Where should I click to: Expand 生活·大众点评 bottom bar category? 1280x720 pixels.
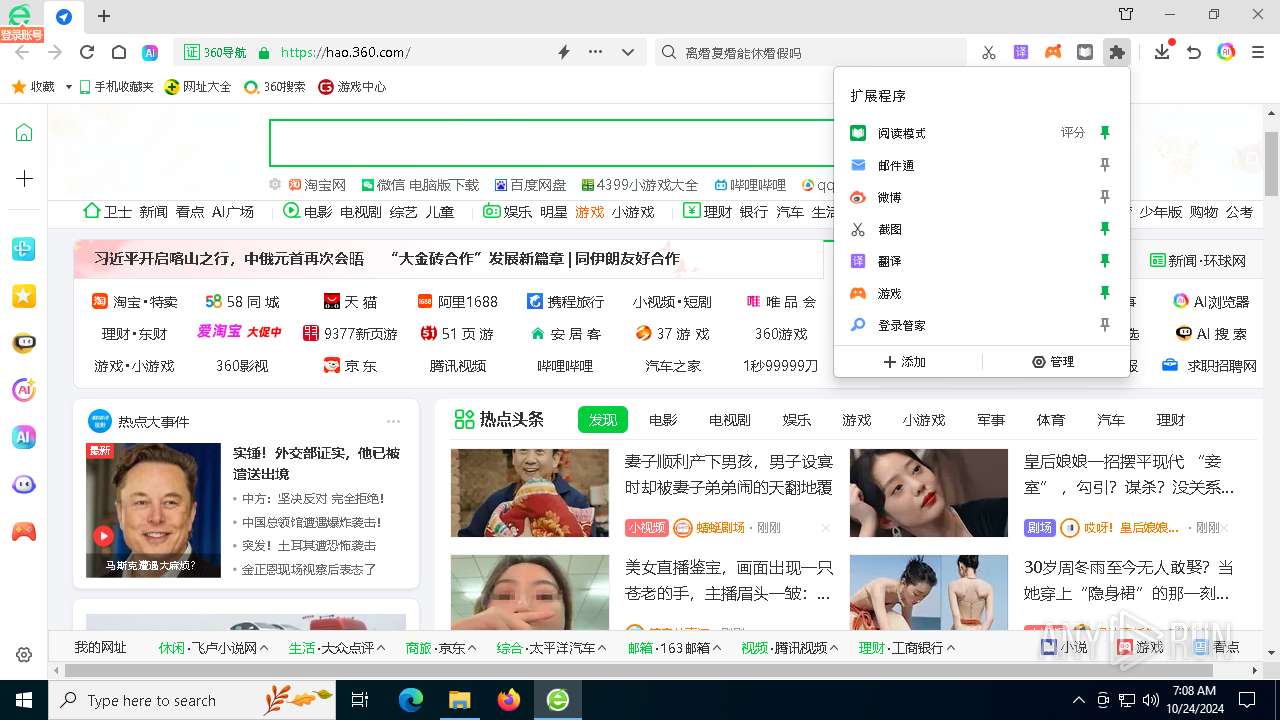382,648
